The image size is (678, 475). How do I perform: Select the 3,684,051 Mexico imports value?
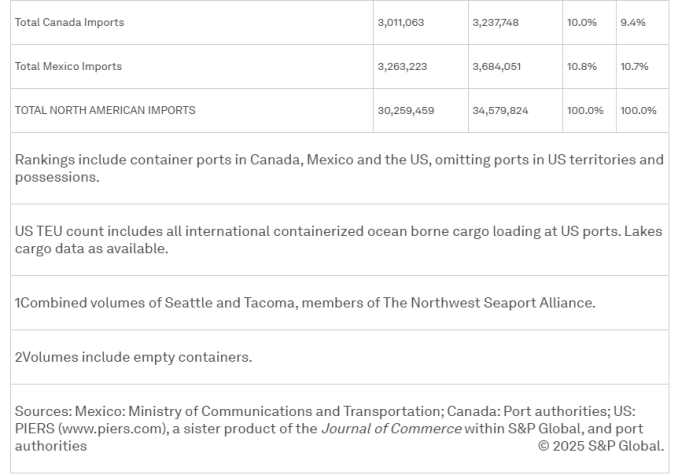coord(496,67)
